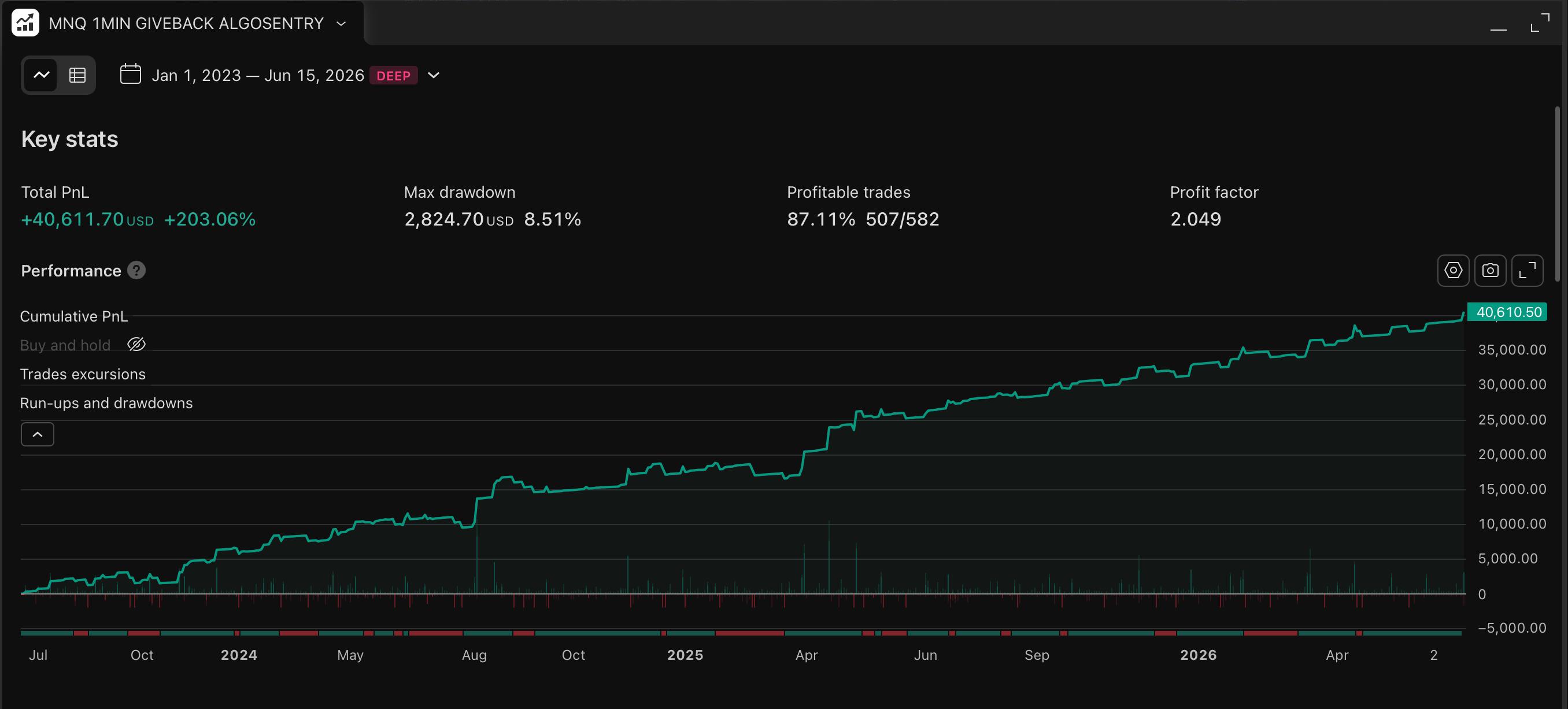
Task: Expand performance chart to fullscreen
Action: [x=1527, y=270]
